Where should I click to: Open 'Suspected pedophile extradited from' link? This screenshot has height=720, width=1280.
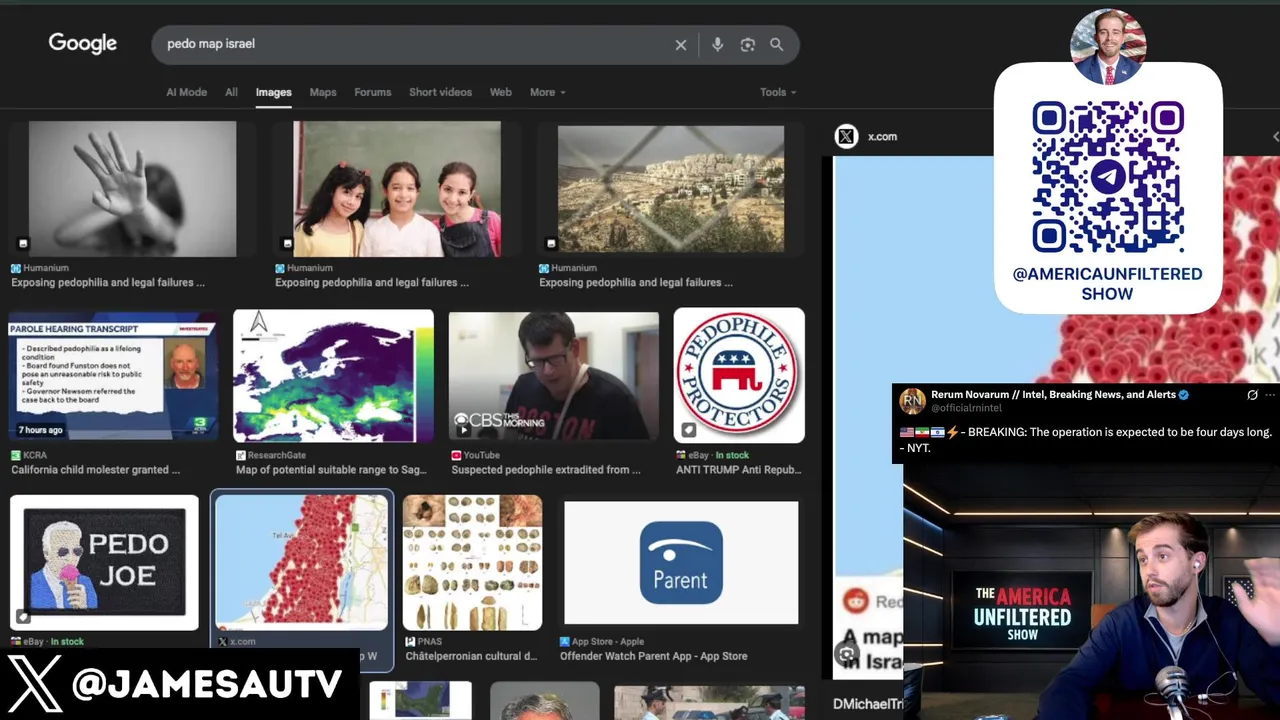tap(546, 470)
